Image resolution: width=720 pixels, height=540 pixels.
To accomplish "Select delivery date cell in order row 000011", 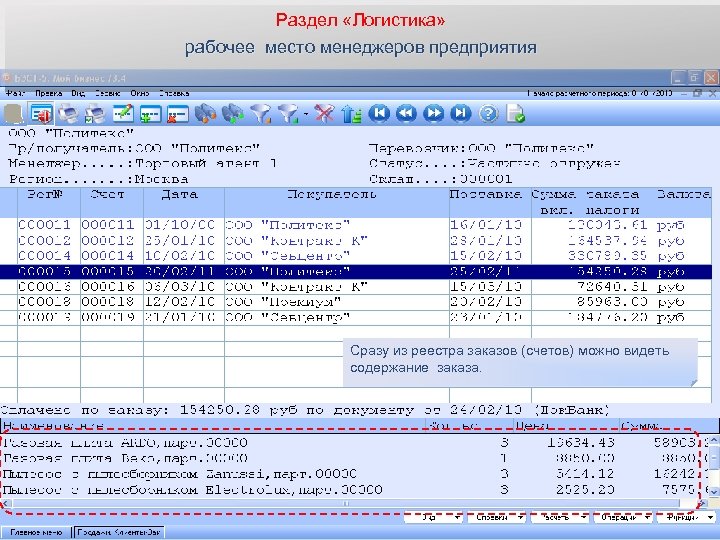I will [x=490, y=225].
